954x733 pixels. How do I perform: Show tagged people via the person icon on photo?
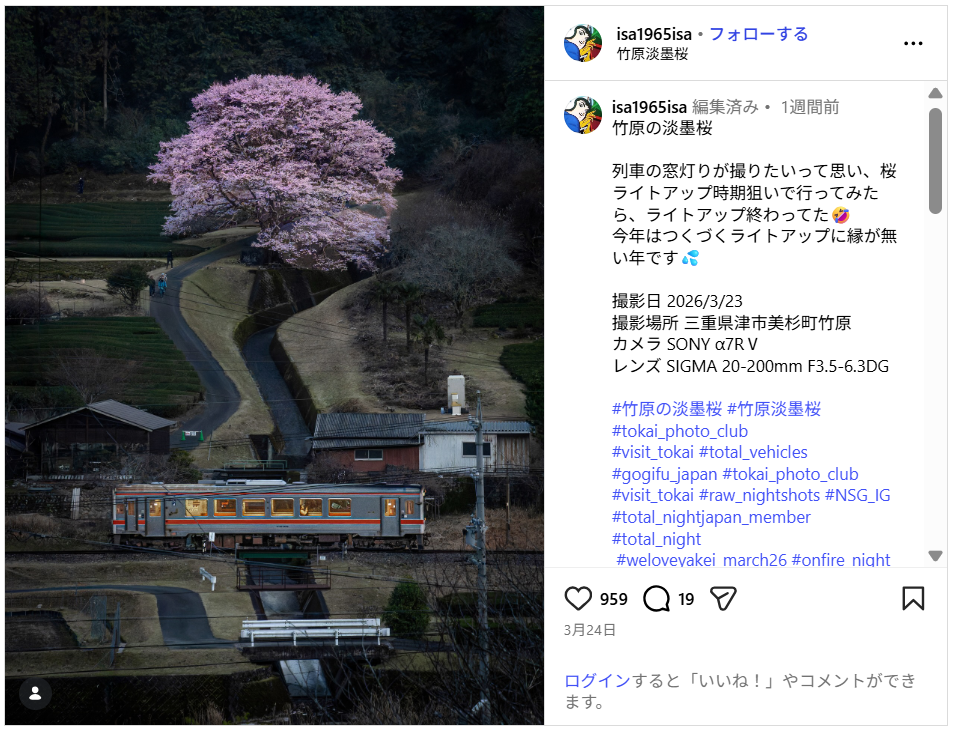click(35, 693)
